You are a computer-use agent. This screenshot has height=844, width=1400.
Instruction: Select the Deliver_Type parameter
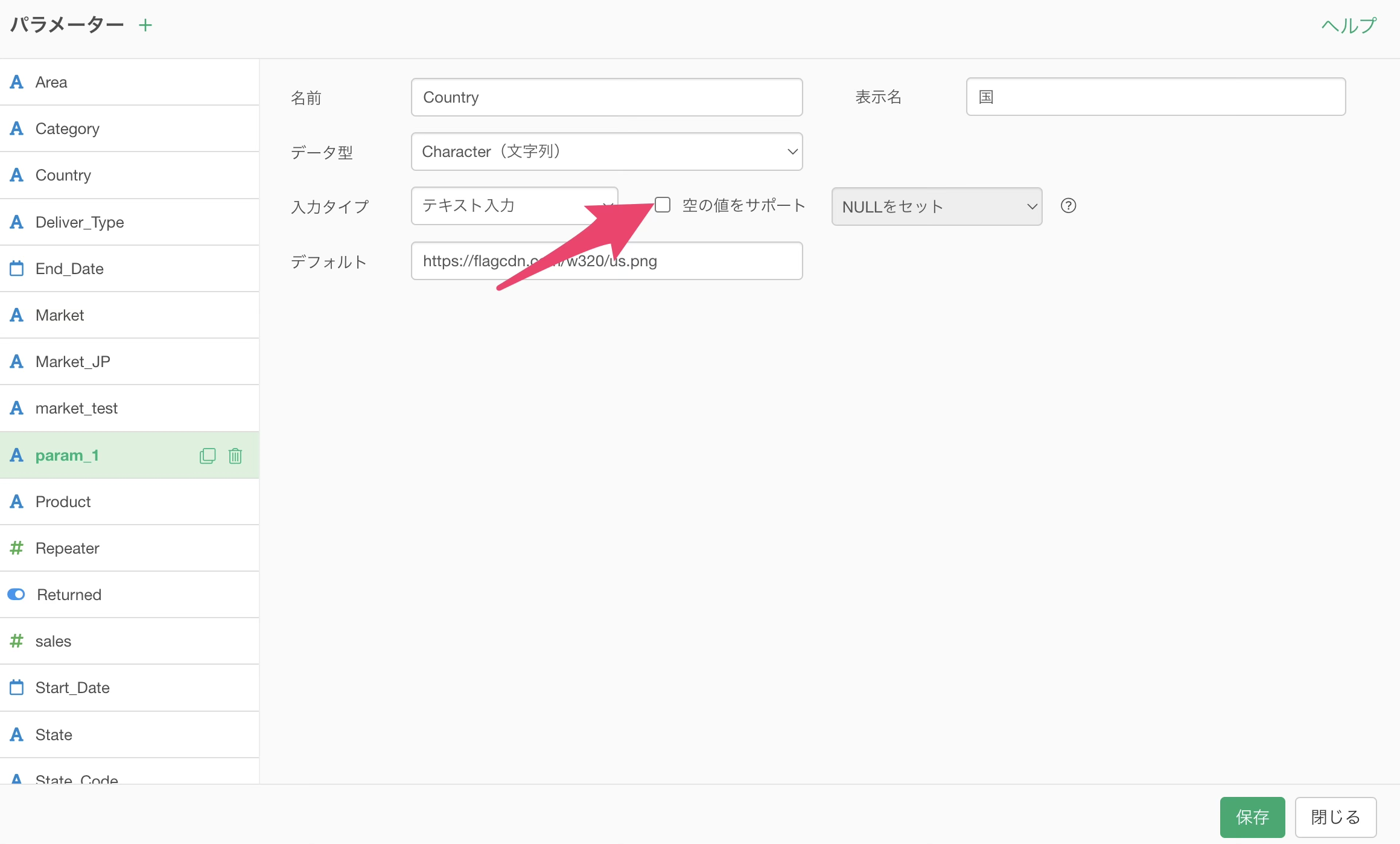coord(130,222)
